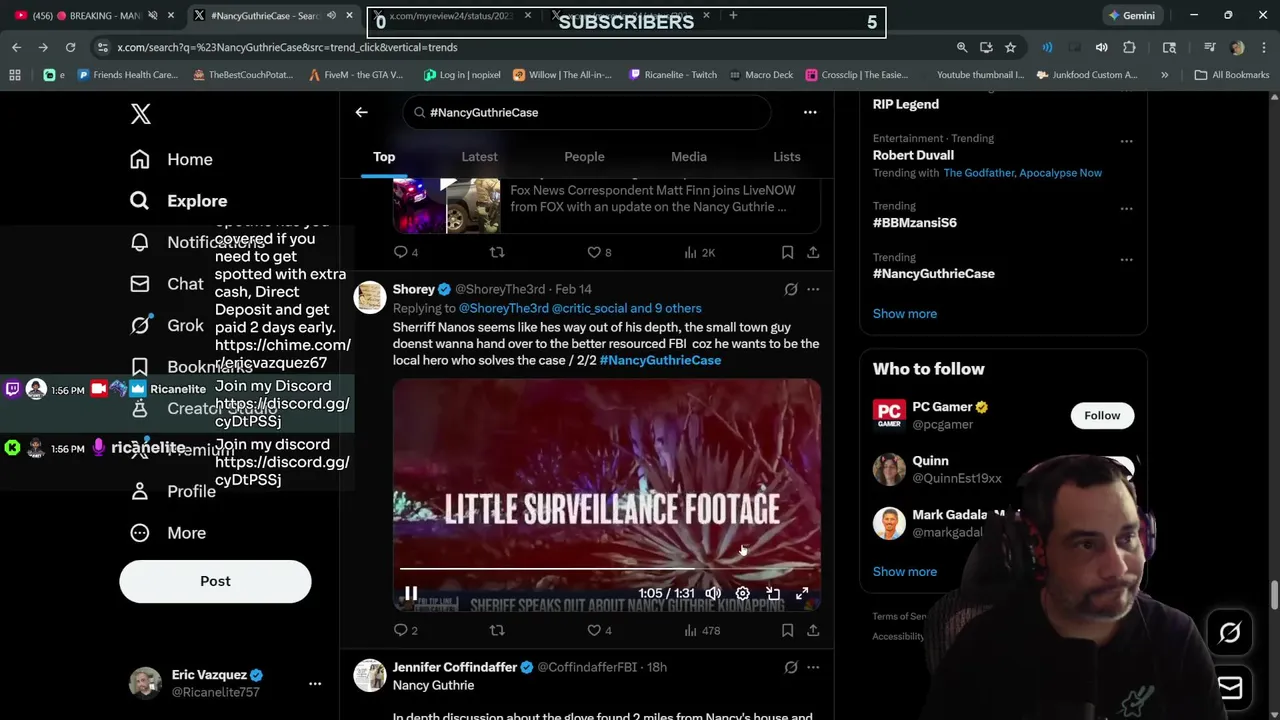Reload the page in Chrome
Image resolution: width=1280 pixels, height=720 pixels.
pyautogui.click(x=70, y=47)
